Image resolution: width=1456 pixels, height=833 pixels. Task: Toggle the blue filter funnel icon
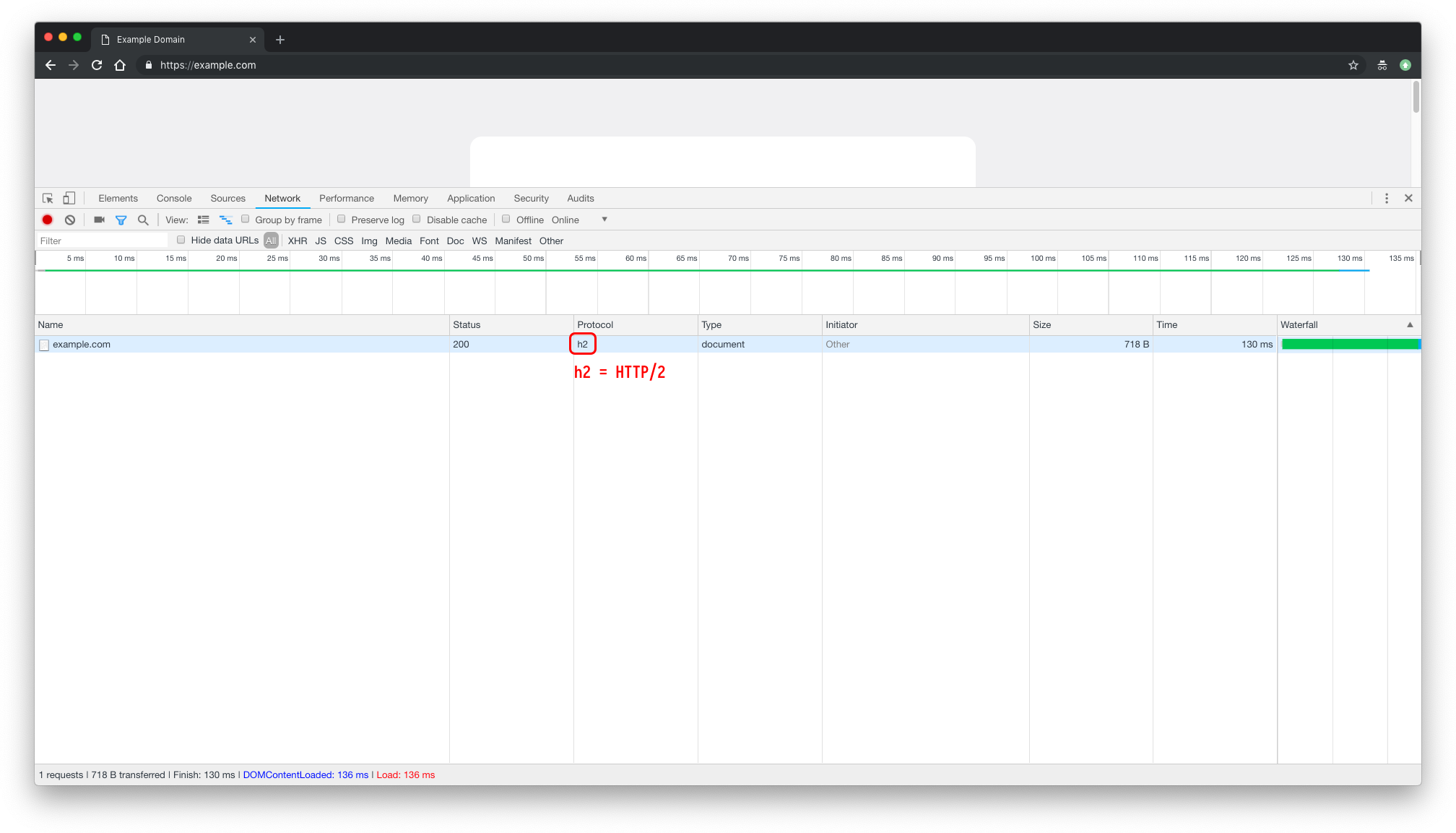pos(121,220)
